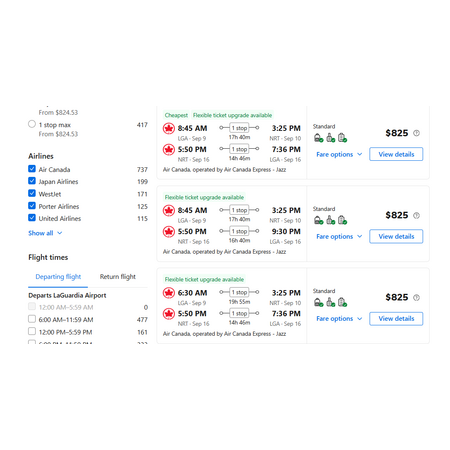Switch to the Return flight tab

[118, 277]
